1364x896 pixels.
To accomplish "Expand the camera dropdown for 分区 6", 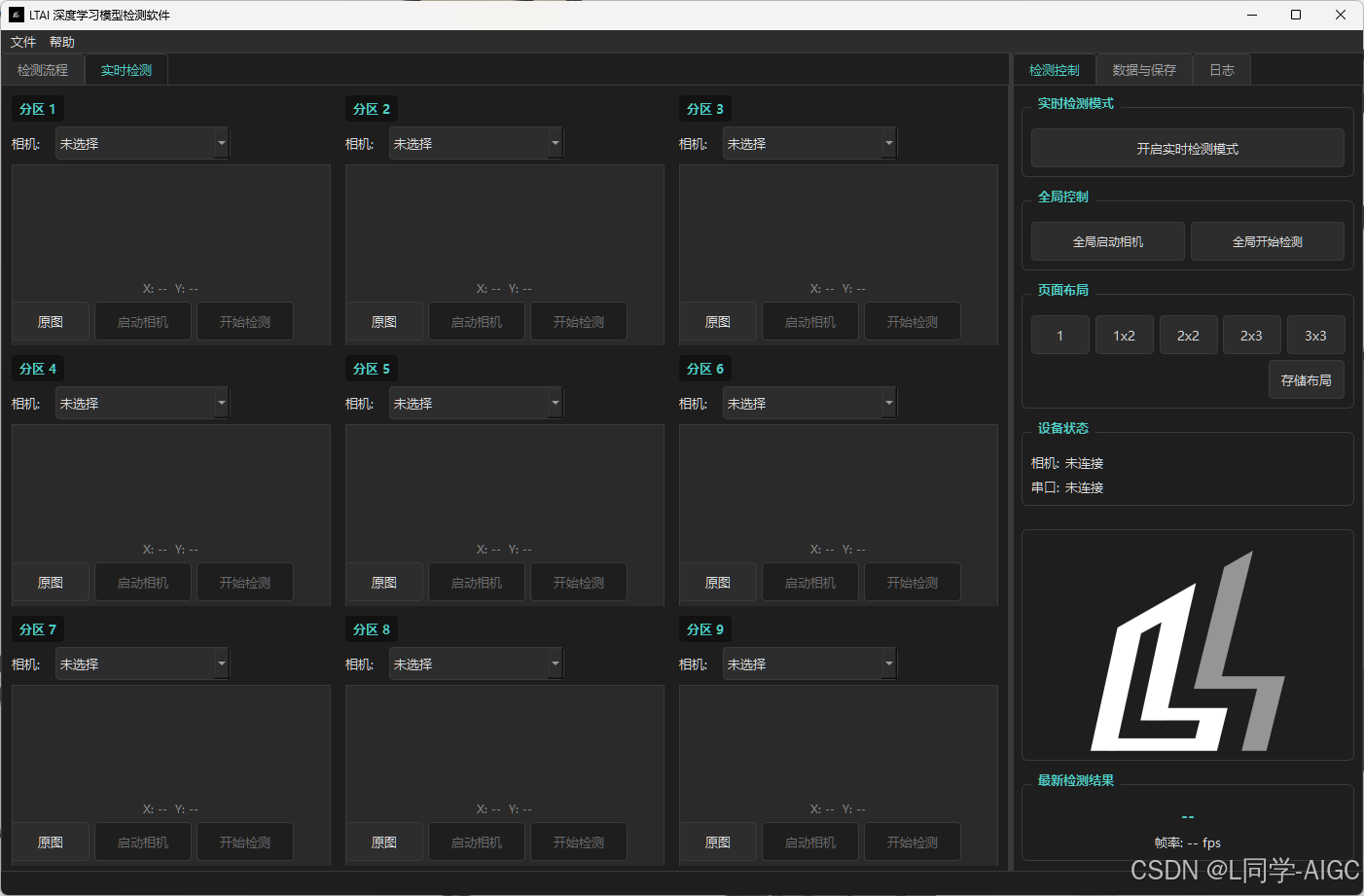I will [x=809, y=404].
